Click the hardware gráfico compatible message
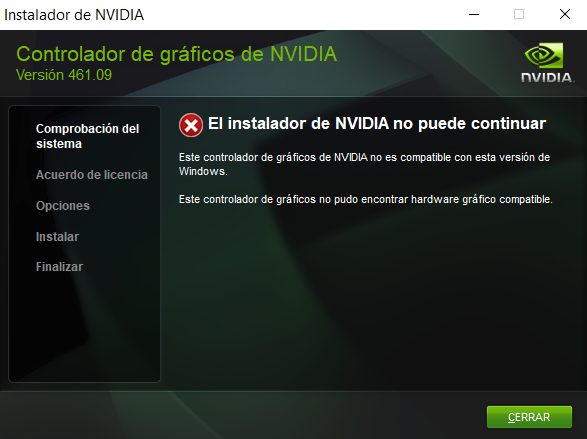Viewport: 587px width, 439px height. point(366,199)
